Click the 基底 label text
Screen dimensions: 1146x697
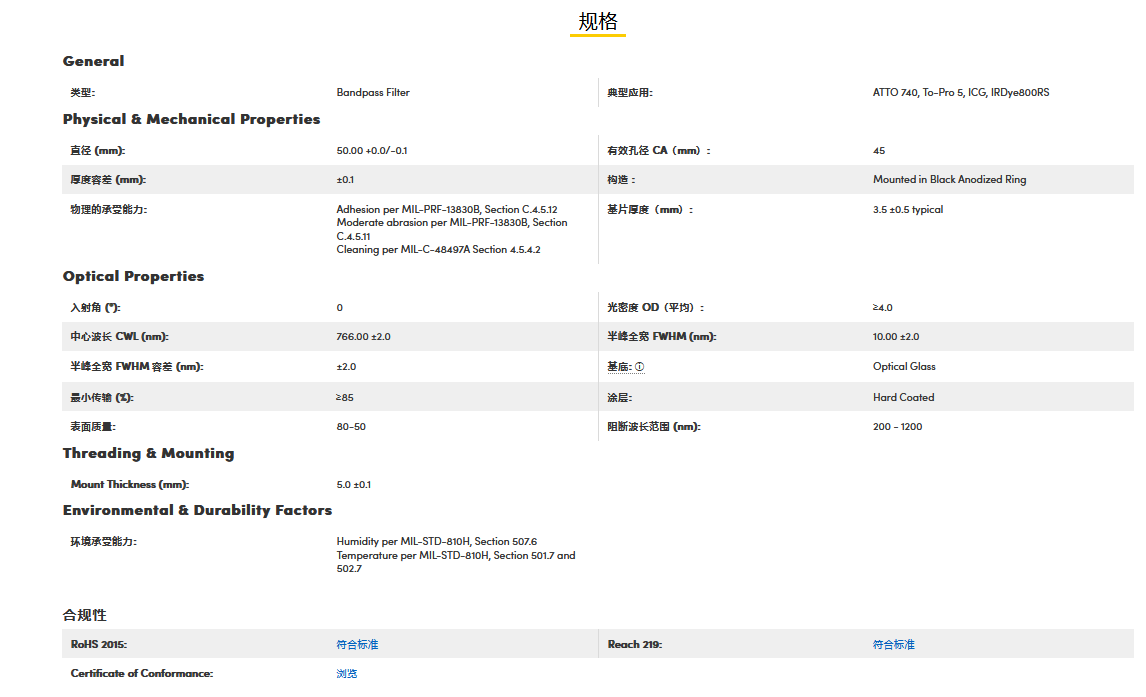(618, 367)
